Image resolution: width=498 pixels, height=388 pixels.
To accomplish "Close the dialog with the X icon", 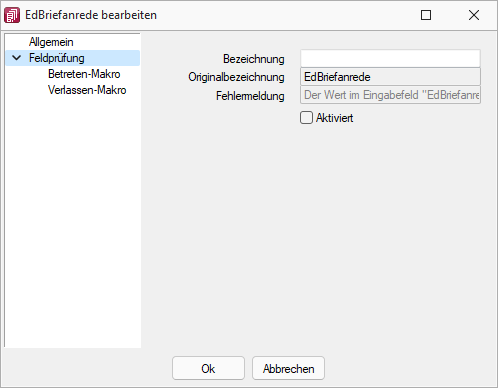I will click(474, 15).
